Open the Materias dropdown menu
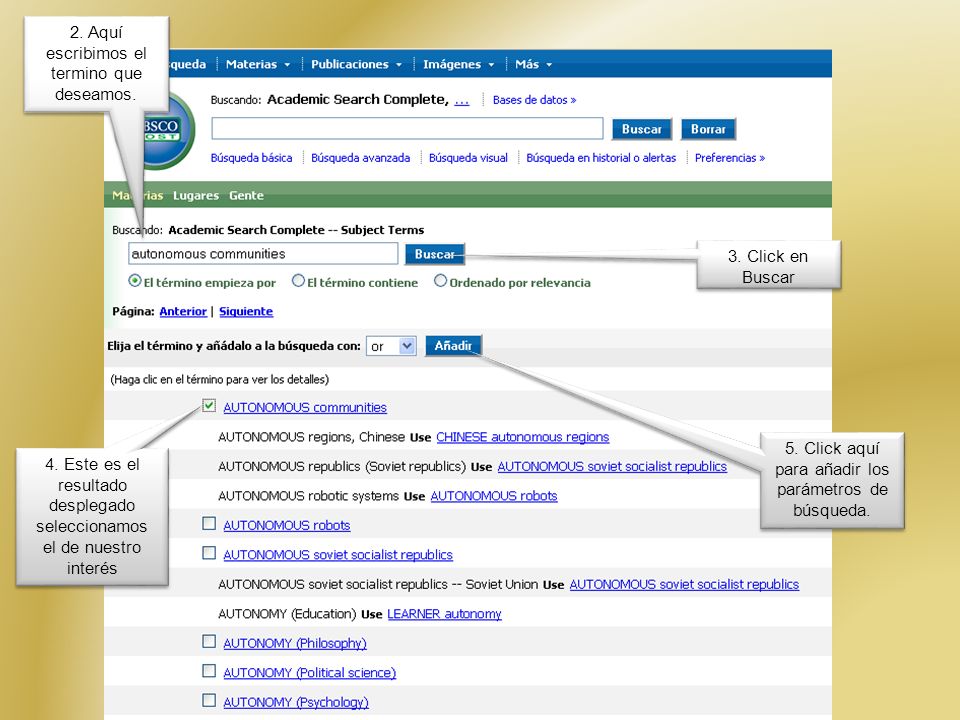960x720 pixels. click(258, 64)
